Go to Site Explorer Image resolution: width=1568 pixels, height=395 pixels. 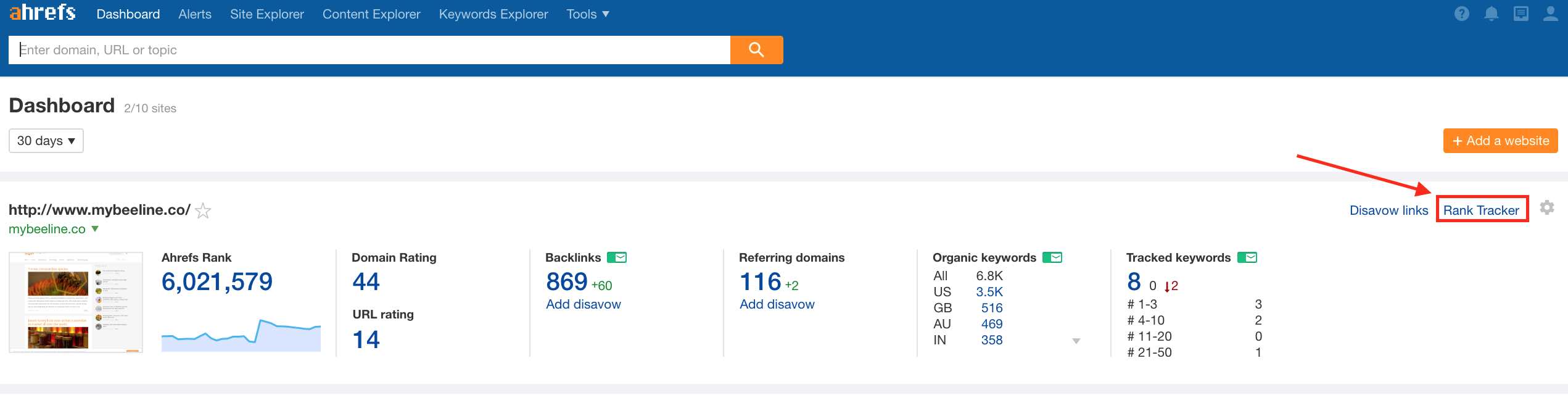coord(266,14)
